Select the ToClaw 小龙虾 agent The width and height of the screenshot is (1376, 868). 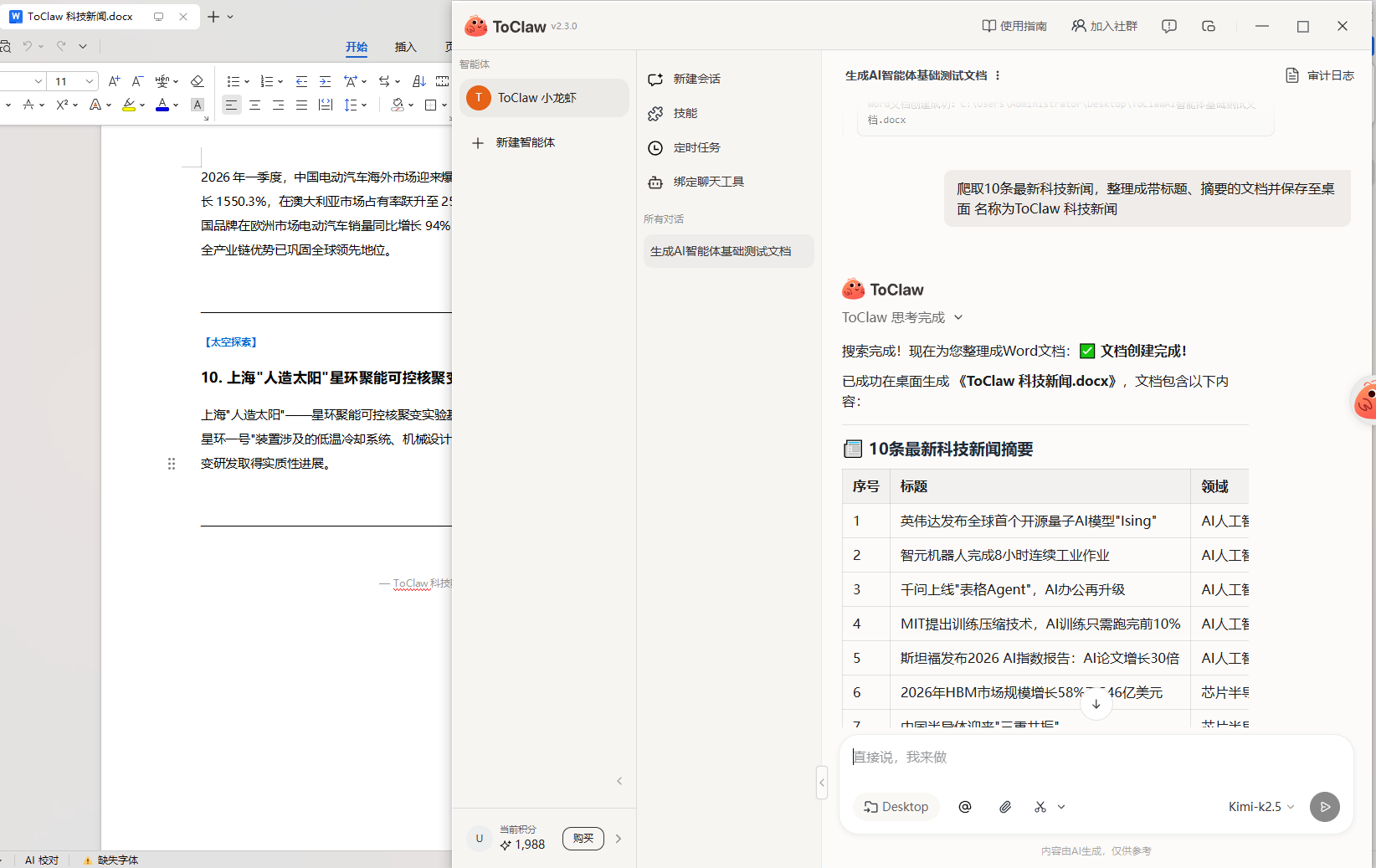[544, 98]
